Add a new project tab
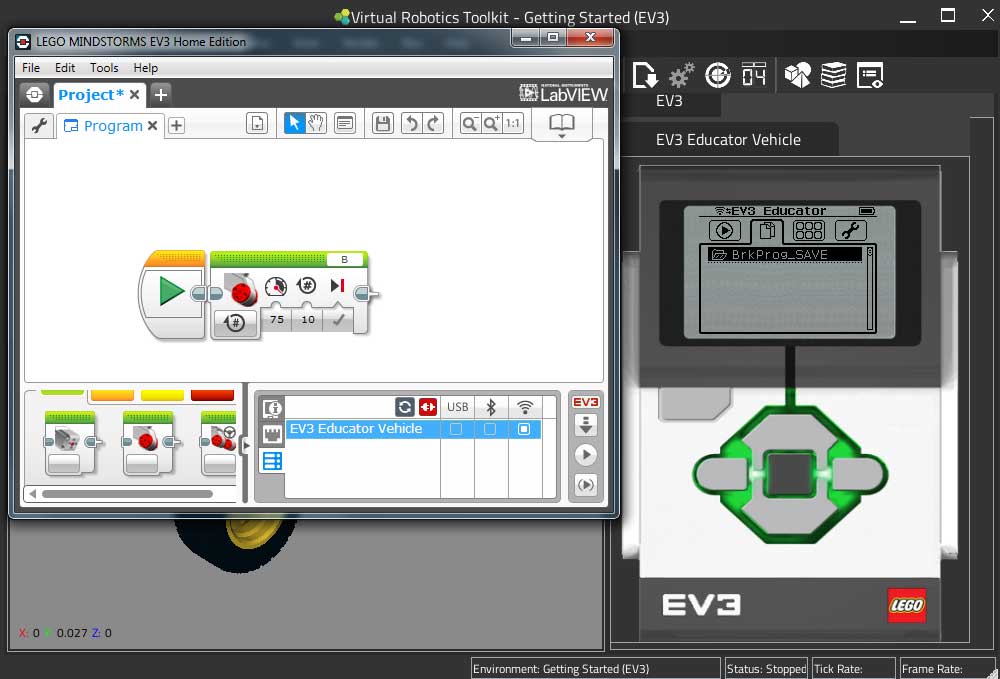The image size is (1000, 679). point(161,95)
